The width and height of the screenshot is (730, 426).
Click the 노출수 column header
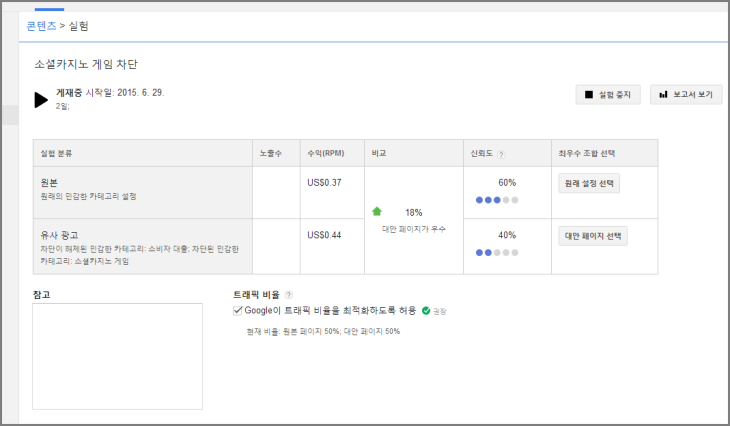pos(271,154)
